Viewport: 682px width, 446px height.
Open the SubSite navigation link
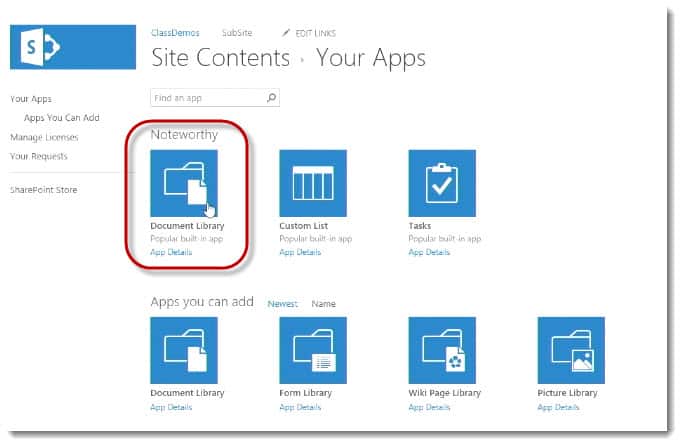coord(237,33)
